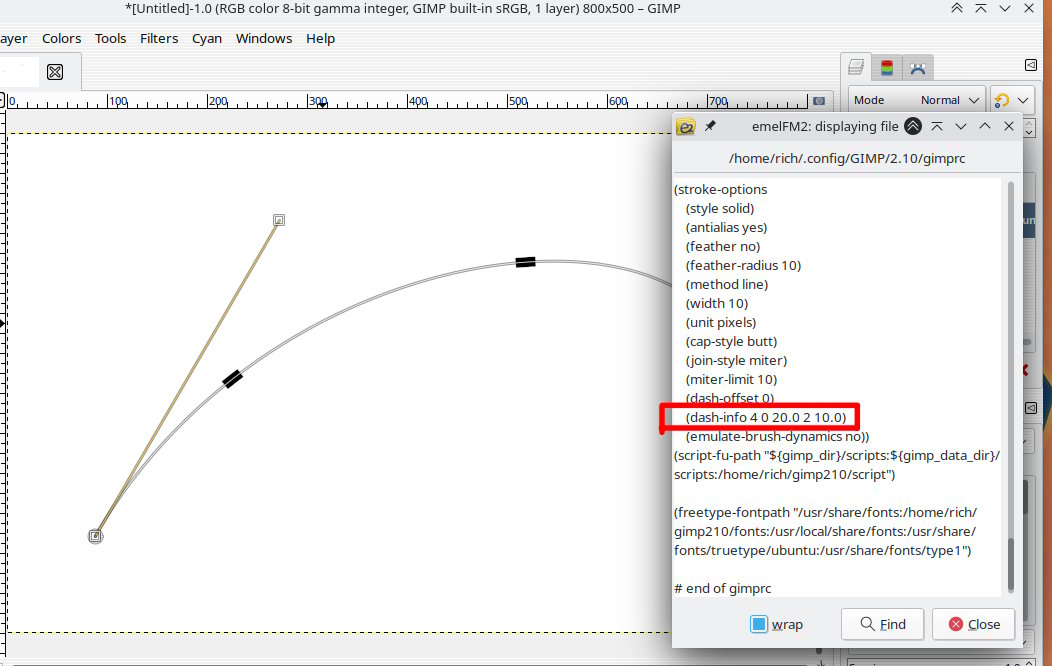
Task: Open the Filters menu
Action: [x=159, y=38]
